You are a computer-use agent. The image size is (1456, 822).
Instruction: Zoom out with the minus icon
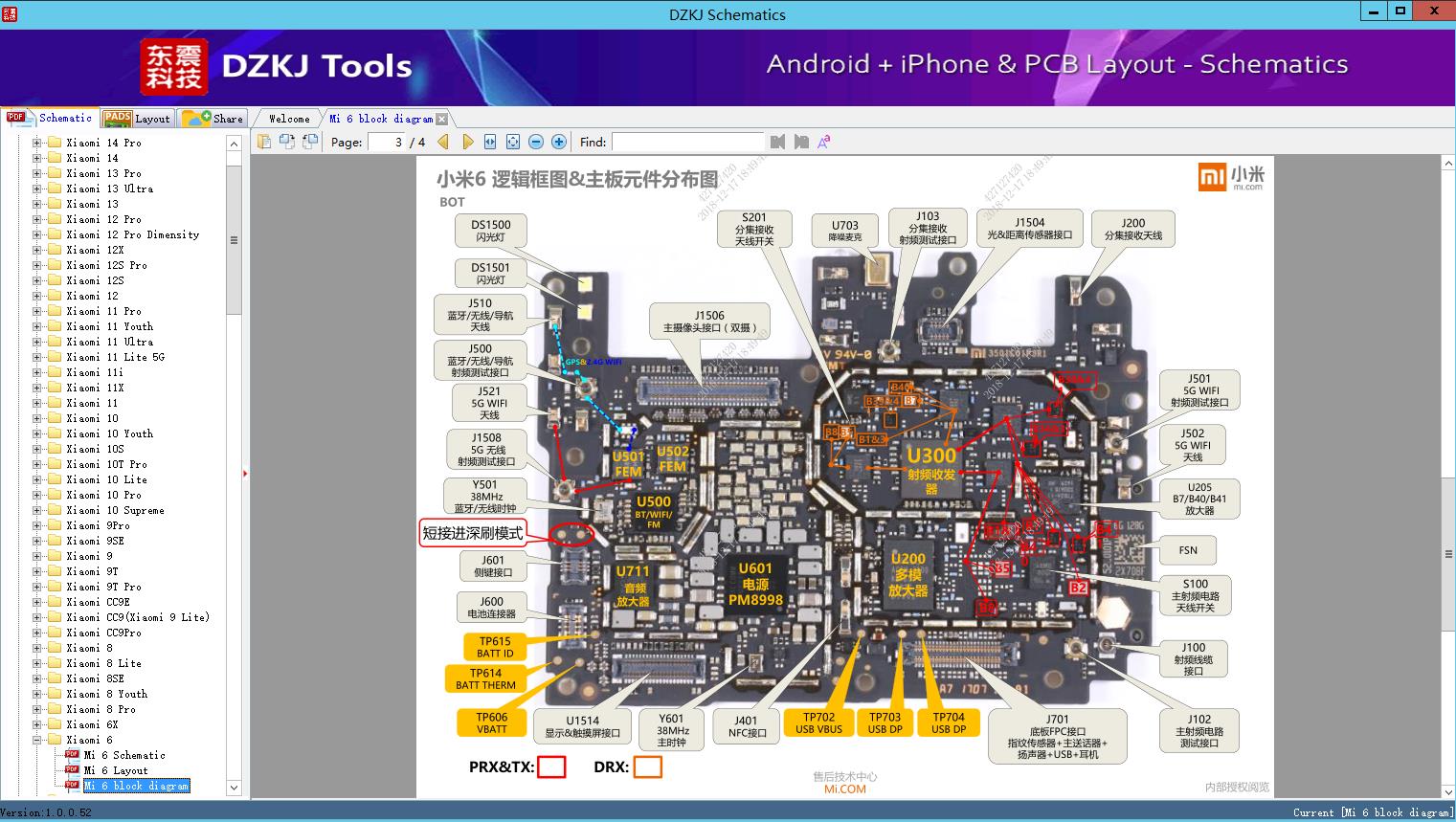(x=536, y=142)
